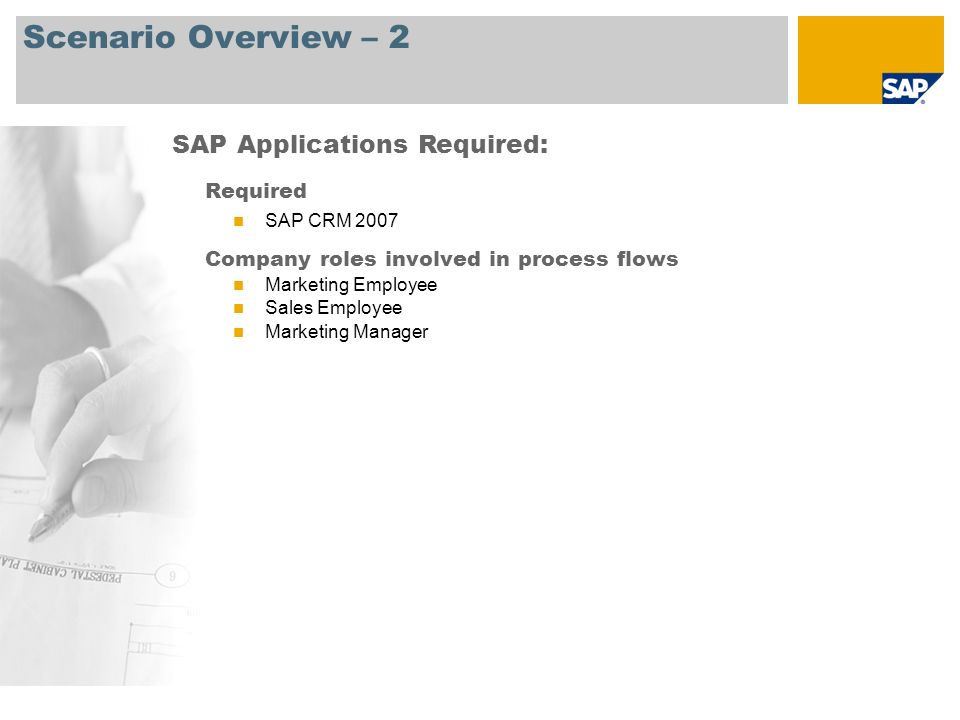960x720 pixels.
Task: Click the Sales Employee item
Action: (x=334, y=308)
